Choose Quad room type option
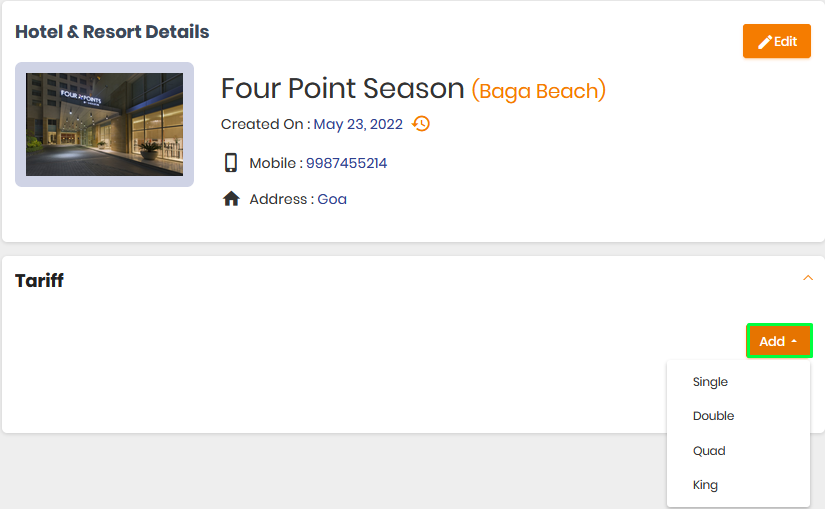Viewport: 825px width, 509px height. [709, 451]
